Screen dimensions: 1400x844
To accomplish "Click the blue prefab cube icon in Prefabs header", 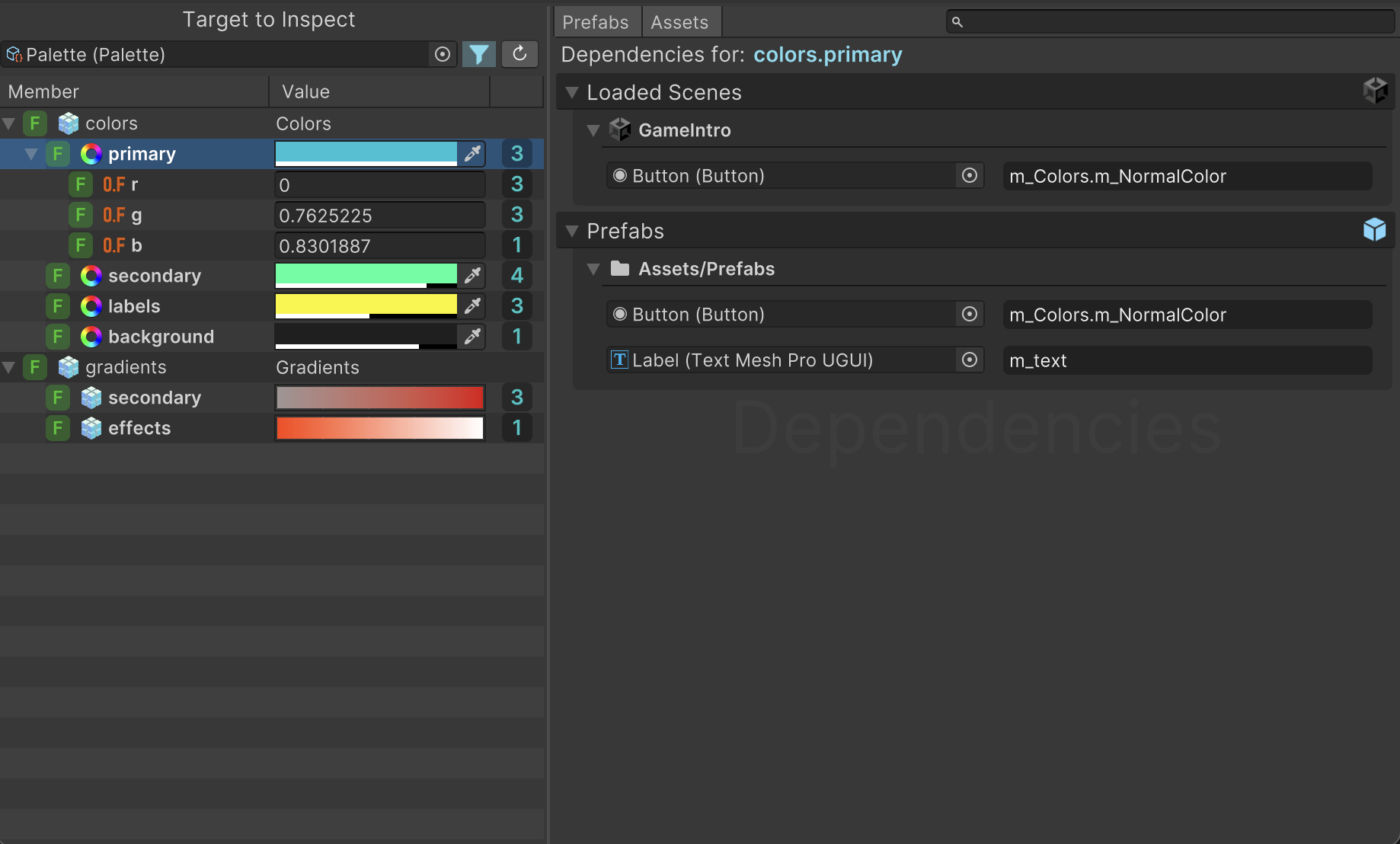I will 1375,230.
